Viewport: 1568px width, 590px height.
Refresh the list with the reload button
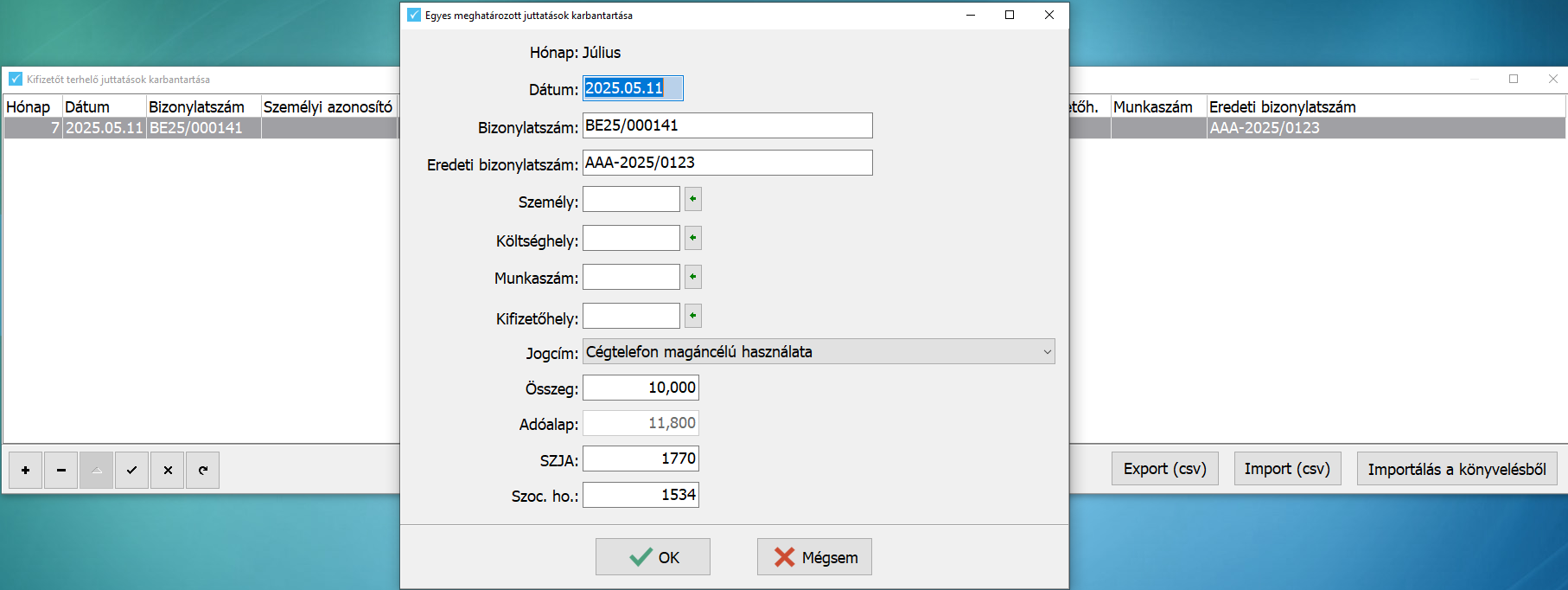click(x=202, y=470)
